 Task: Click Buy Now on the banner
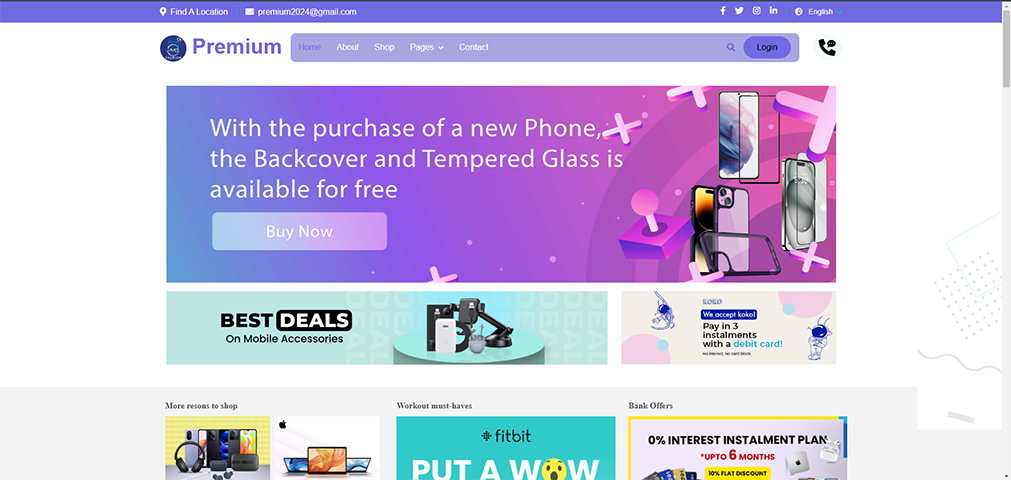(299, 231)
